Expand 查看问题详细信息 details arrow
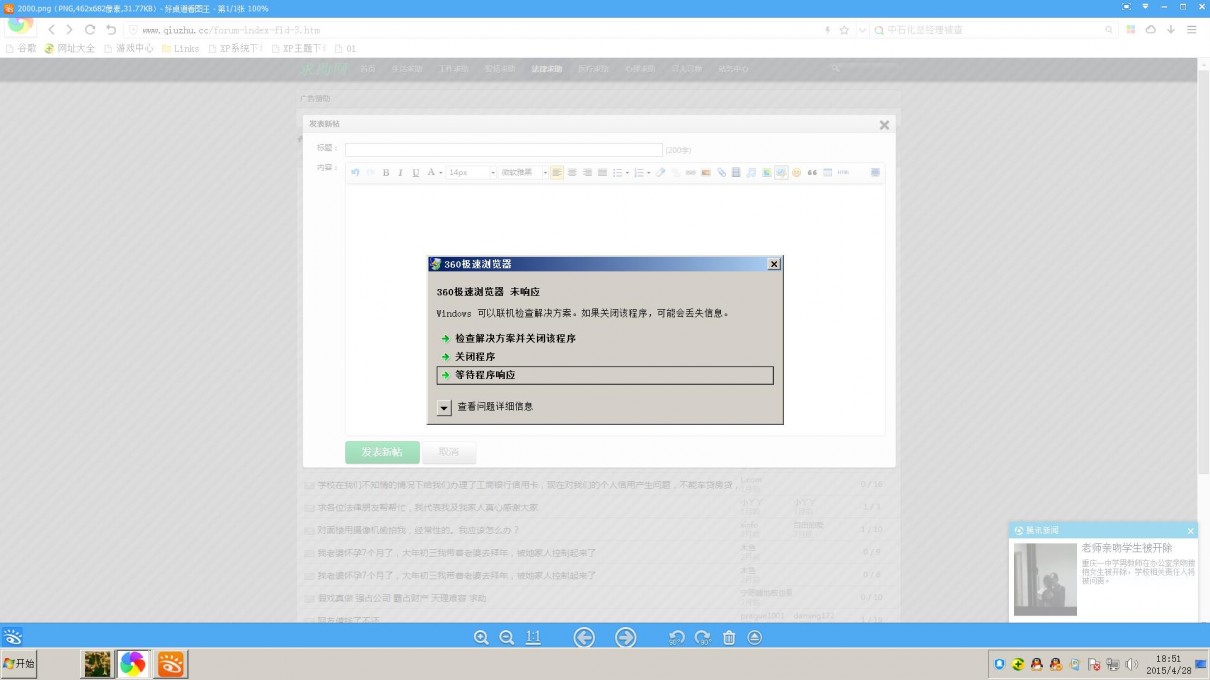The width and height of the screenshot is (1210, 680). [445, 408]
